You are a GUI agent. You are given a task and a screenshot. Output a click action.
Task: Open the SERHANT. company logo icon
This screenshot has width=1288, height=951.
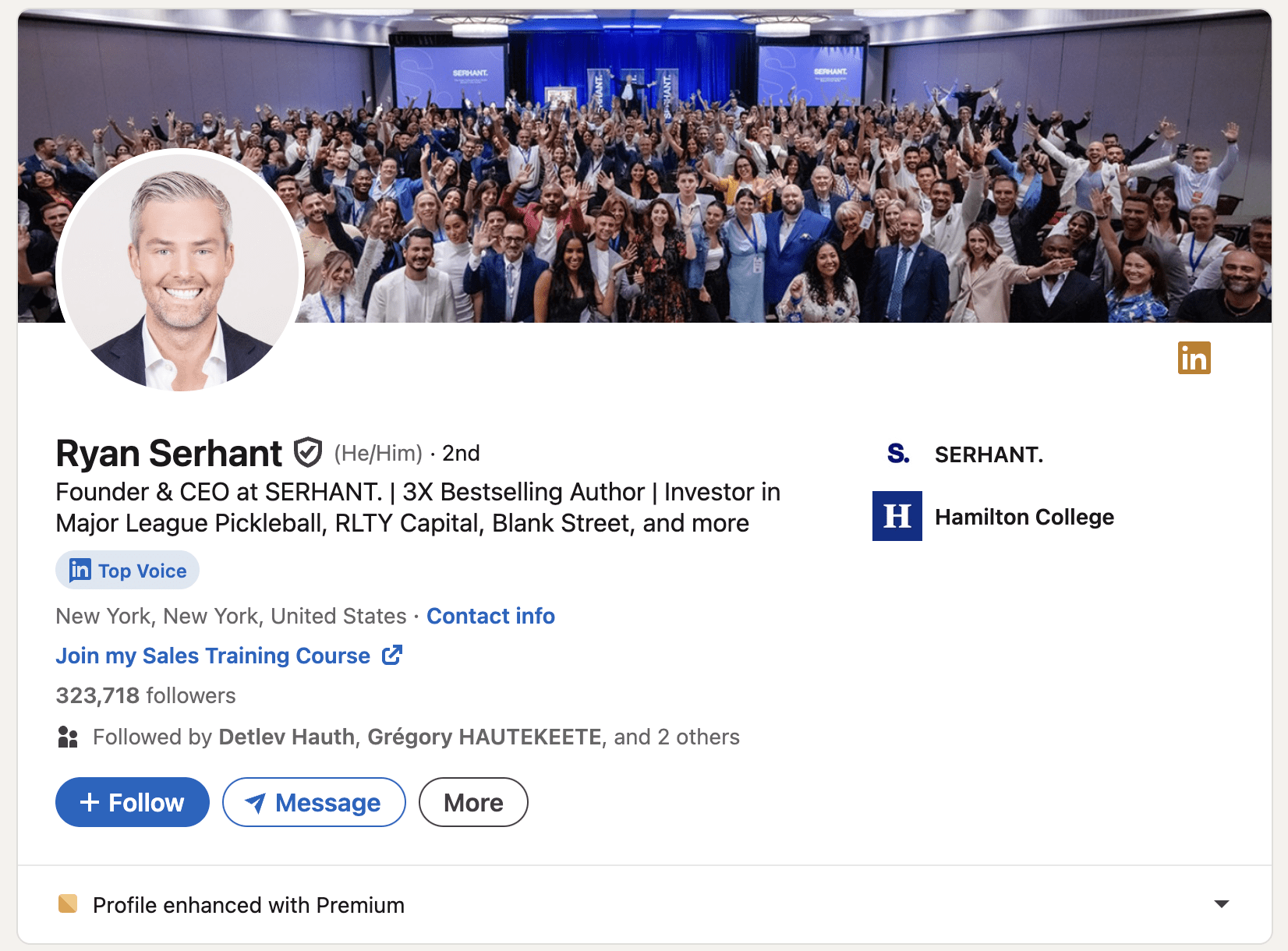coord(897,454)
